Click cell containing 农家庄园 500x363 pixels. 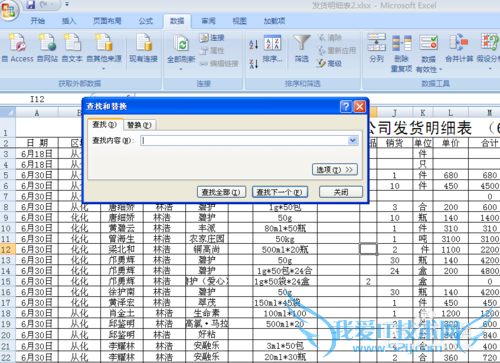click(207, 239)
